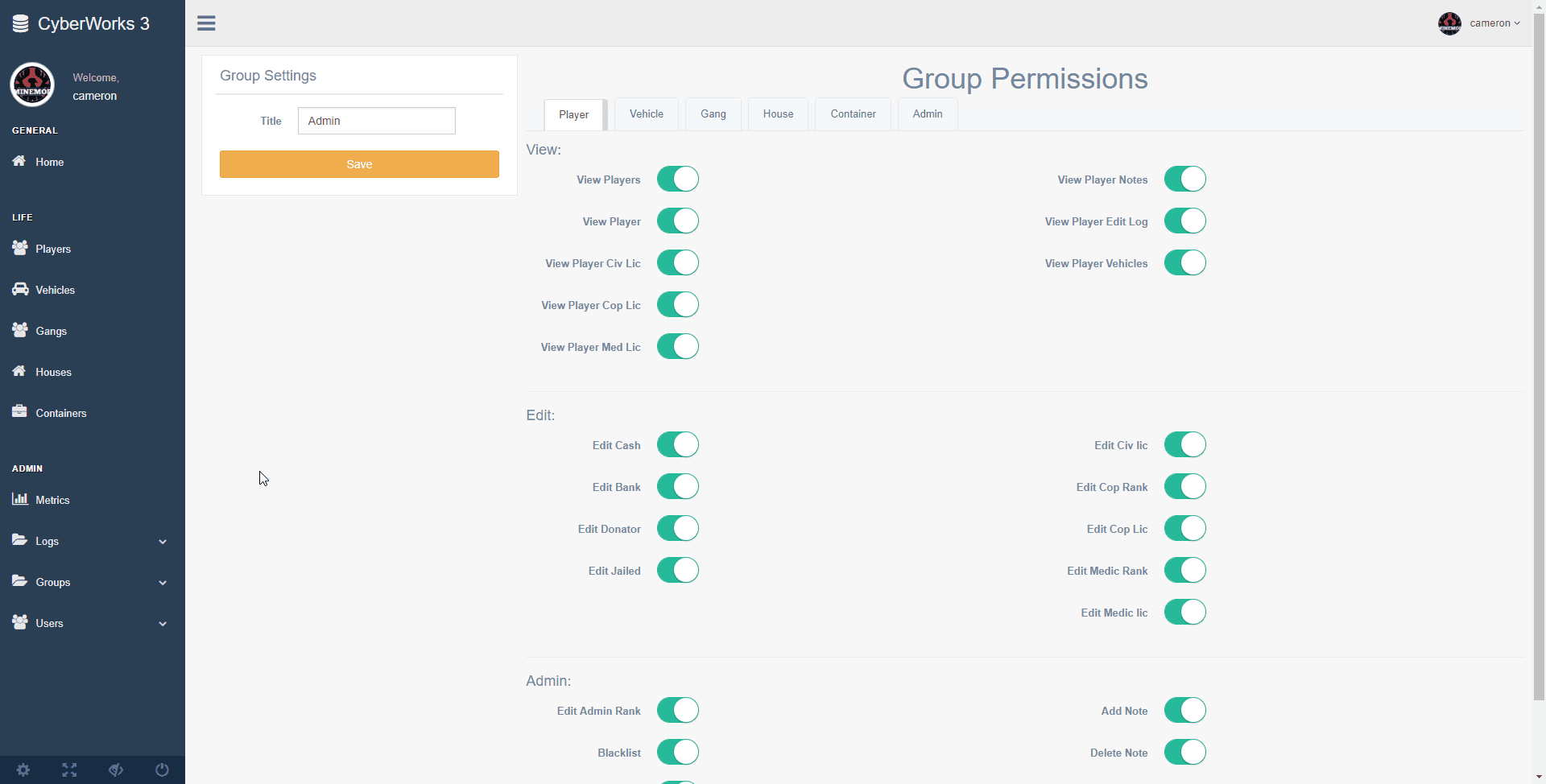Select the Vehicles sidebar icon
This screenshot has width=1546, height=784.
pos(55,290)
